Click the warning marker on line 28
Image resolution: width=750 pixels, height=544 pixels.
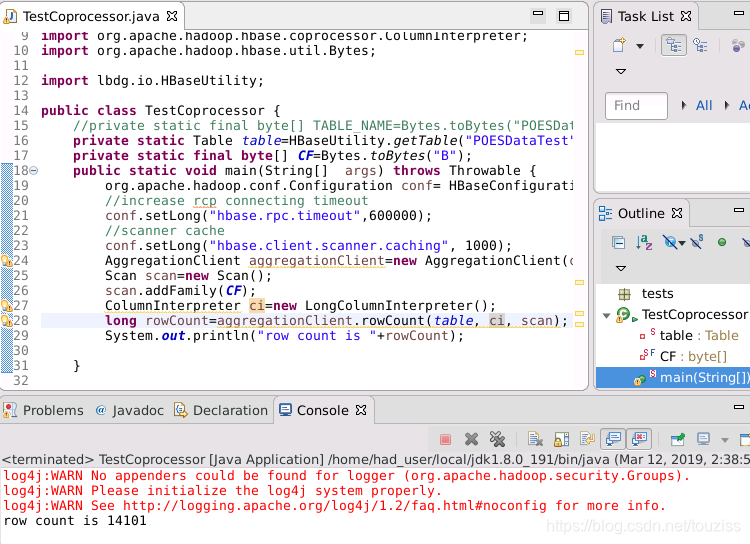point(7,321)
